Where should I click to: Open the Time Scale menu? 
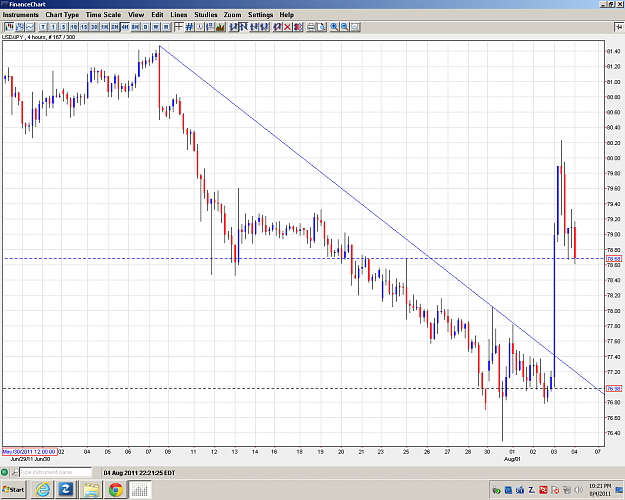click(103, 15)
